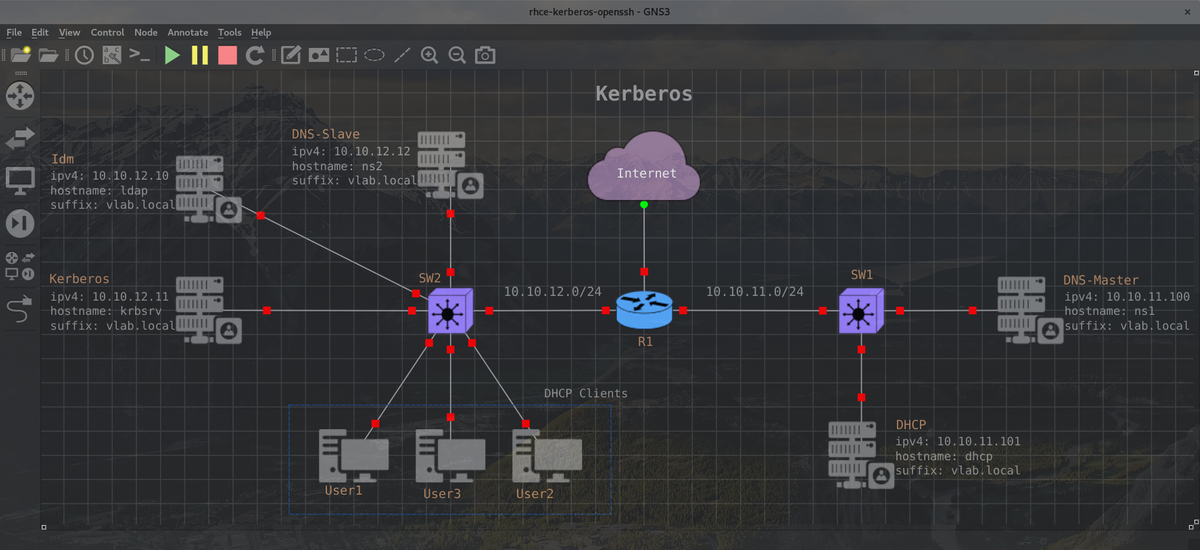
Task: Reload all nodes
Action: pyautogui.click(x=256, y=55)
